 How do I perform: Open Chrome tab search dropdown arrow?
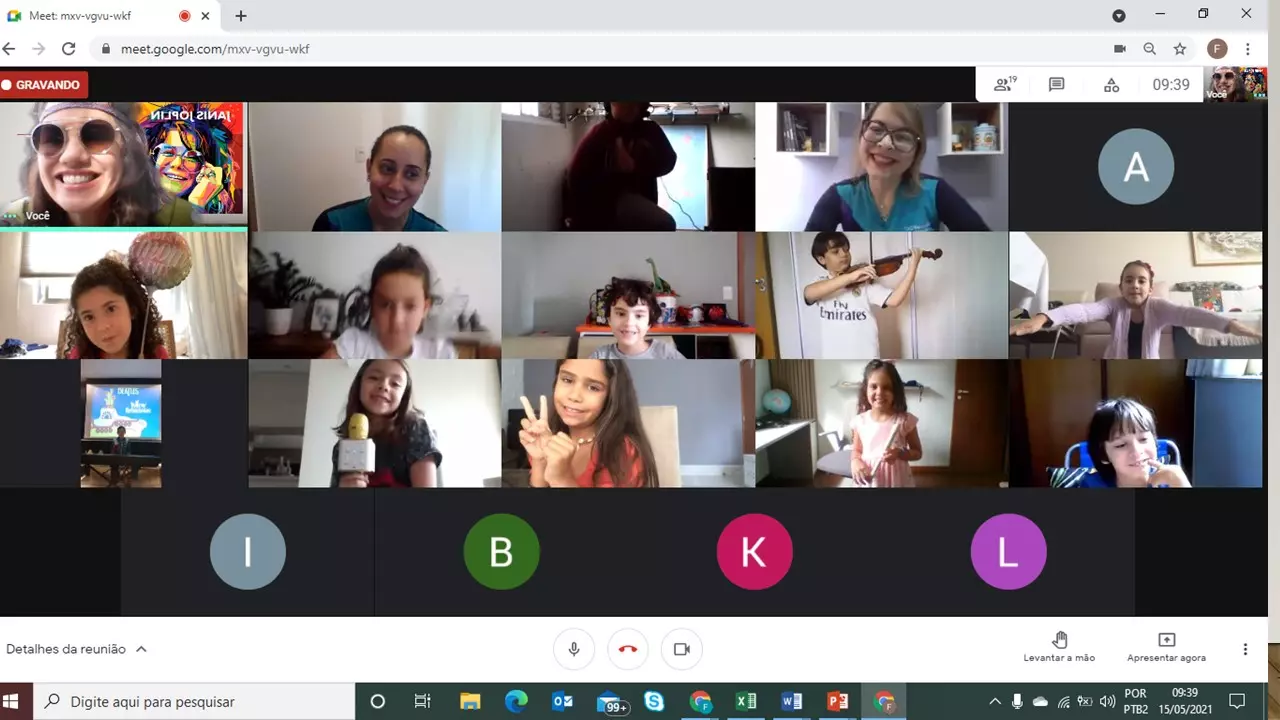coord(1119,16)
